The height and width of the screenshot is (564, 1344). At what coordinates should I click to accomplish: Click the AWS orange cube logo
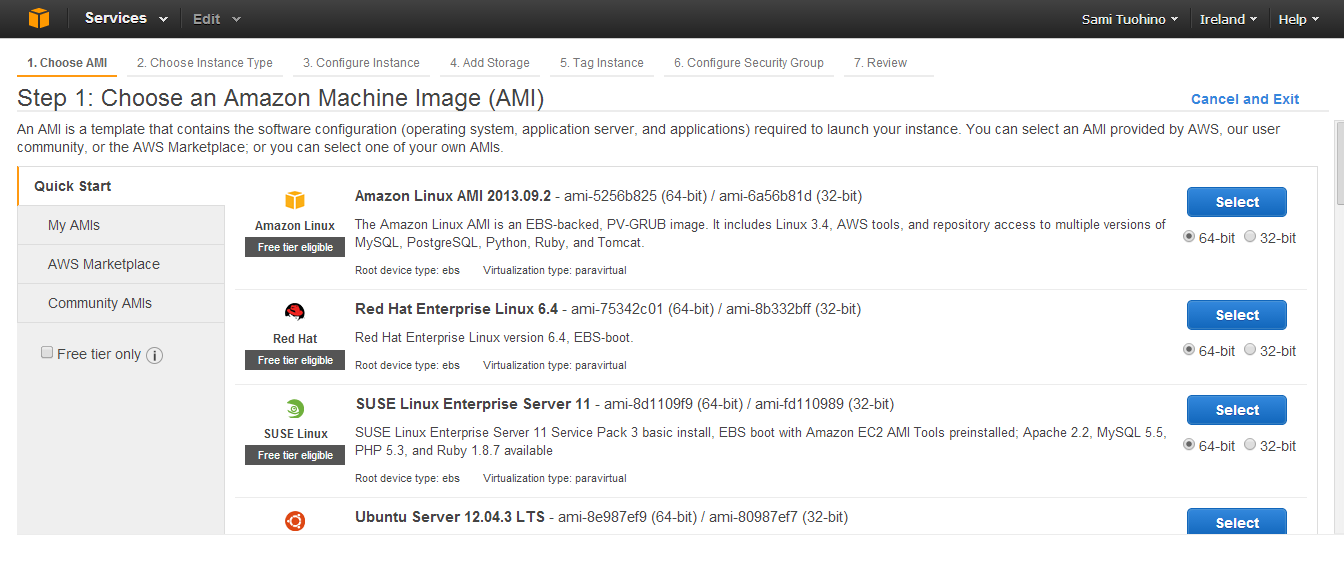pyautogui.click(x=38, y=18)
